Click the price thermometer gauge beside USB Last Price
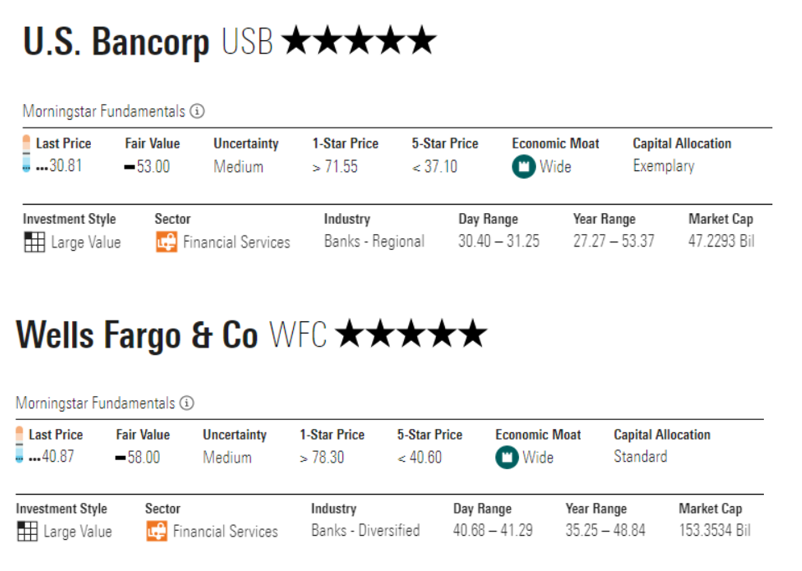Image resolution: width=802 pixels, height=571 pixels. point(27,155)
